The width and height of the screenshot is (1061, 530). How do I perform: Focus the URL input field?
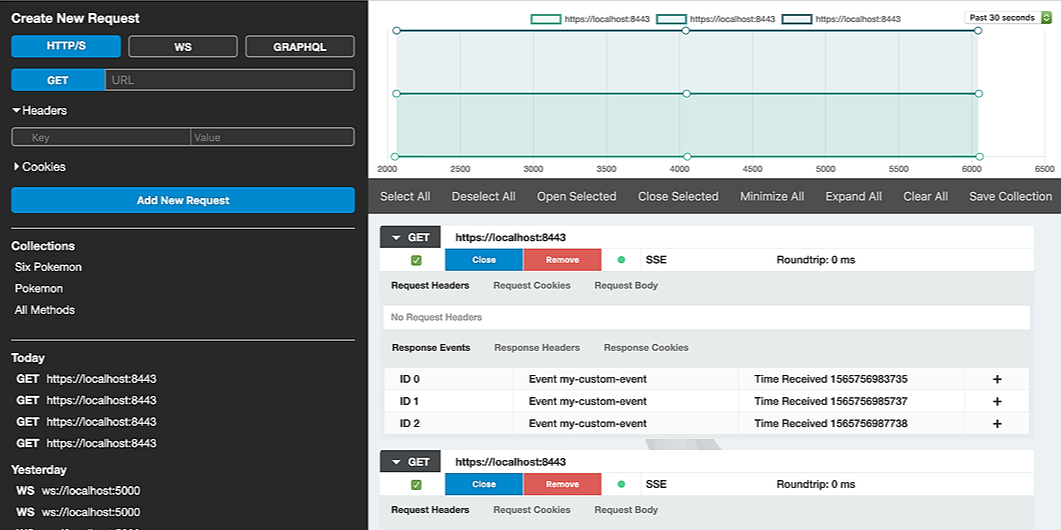pyautogui.click(x=229, y=80)
